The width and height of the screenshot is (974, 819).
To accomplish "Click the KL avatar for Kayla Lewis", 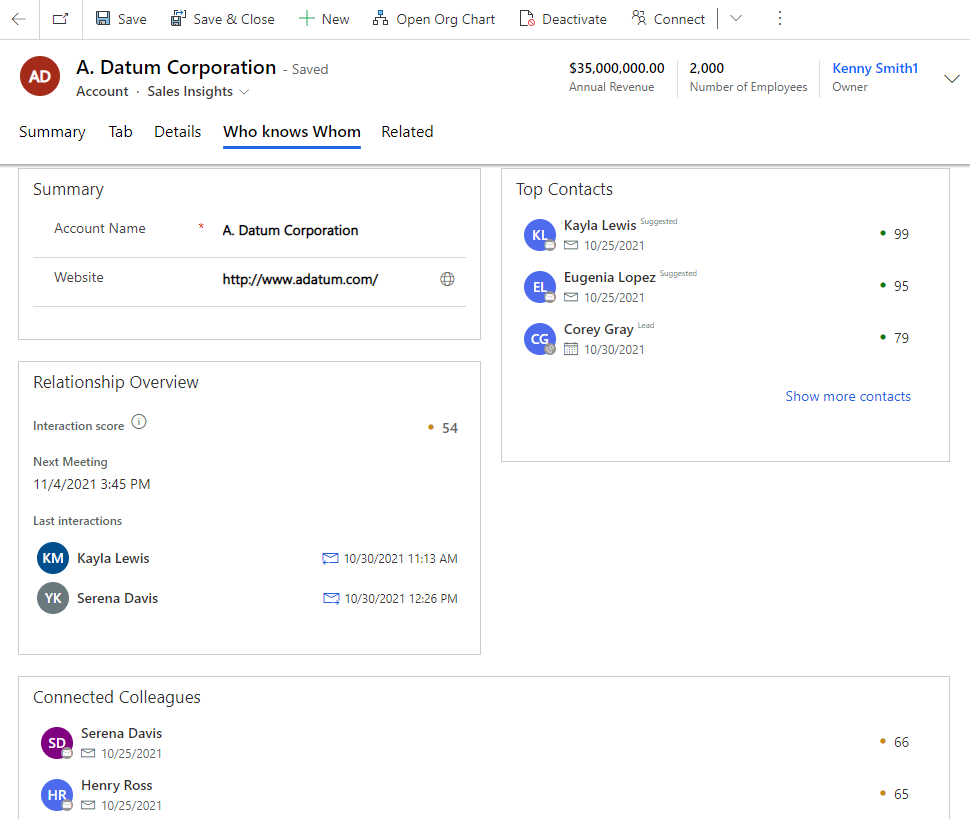I will pyautogui.click(x=540, y=235).
